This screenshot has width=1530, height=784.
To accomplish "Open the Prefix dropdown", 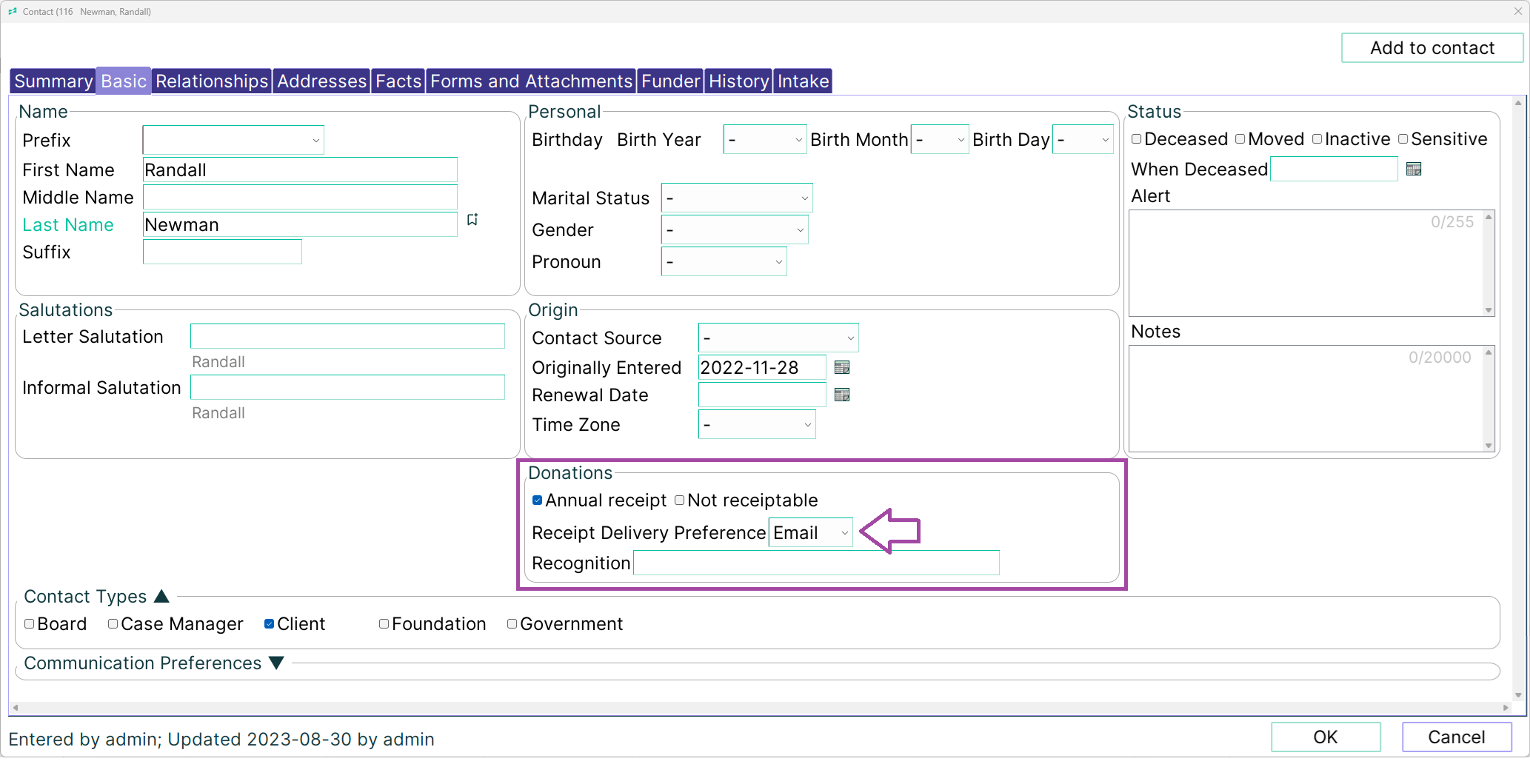I will coord(233,140).
